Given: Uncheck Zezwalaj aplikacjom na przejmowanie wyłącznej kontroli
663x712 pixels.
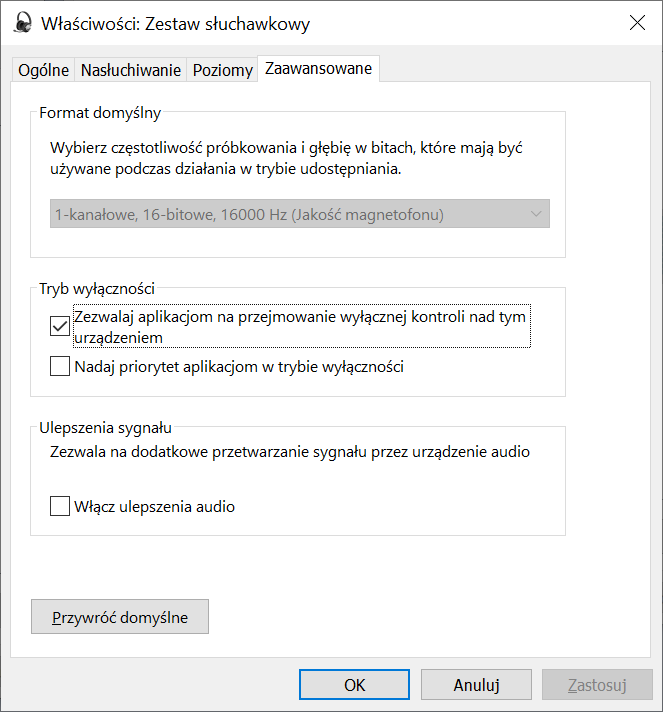Looking at the screenshot, I should (59, 326).
